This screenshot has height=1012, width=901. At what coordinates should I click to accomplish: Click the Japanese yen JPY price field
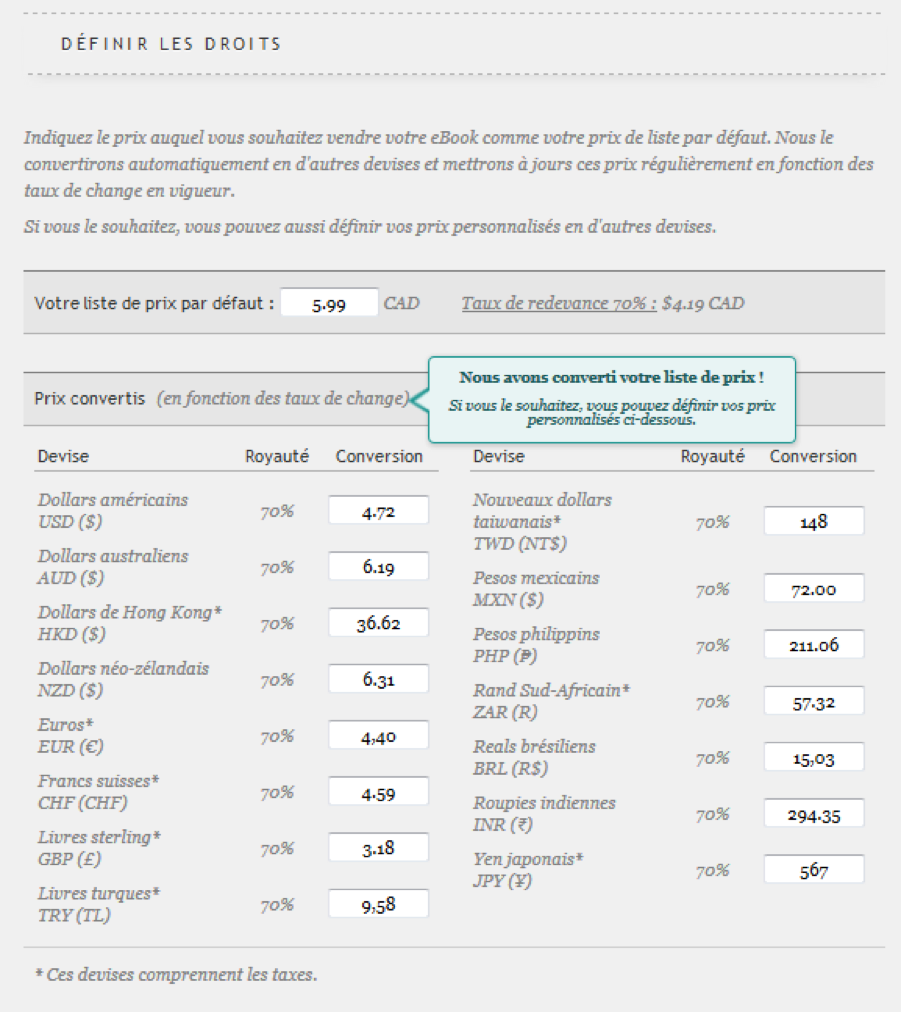(814, 870)
